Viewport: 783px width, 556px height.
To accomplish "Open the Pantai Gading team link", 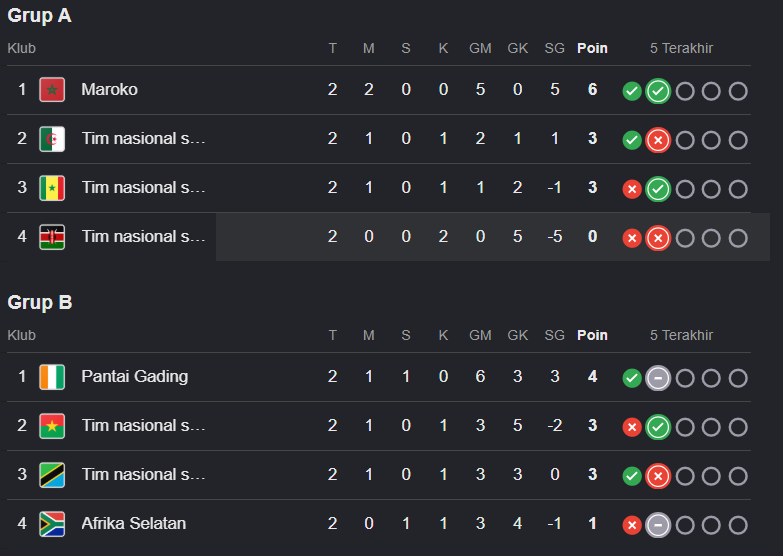I will coord(135,376).
